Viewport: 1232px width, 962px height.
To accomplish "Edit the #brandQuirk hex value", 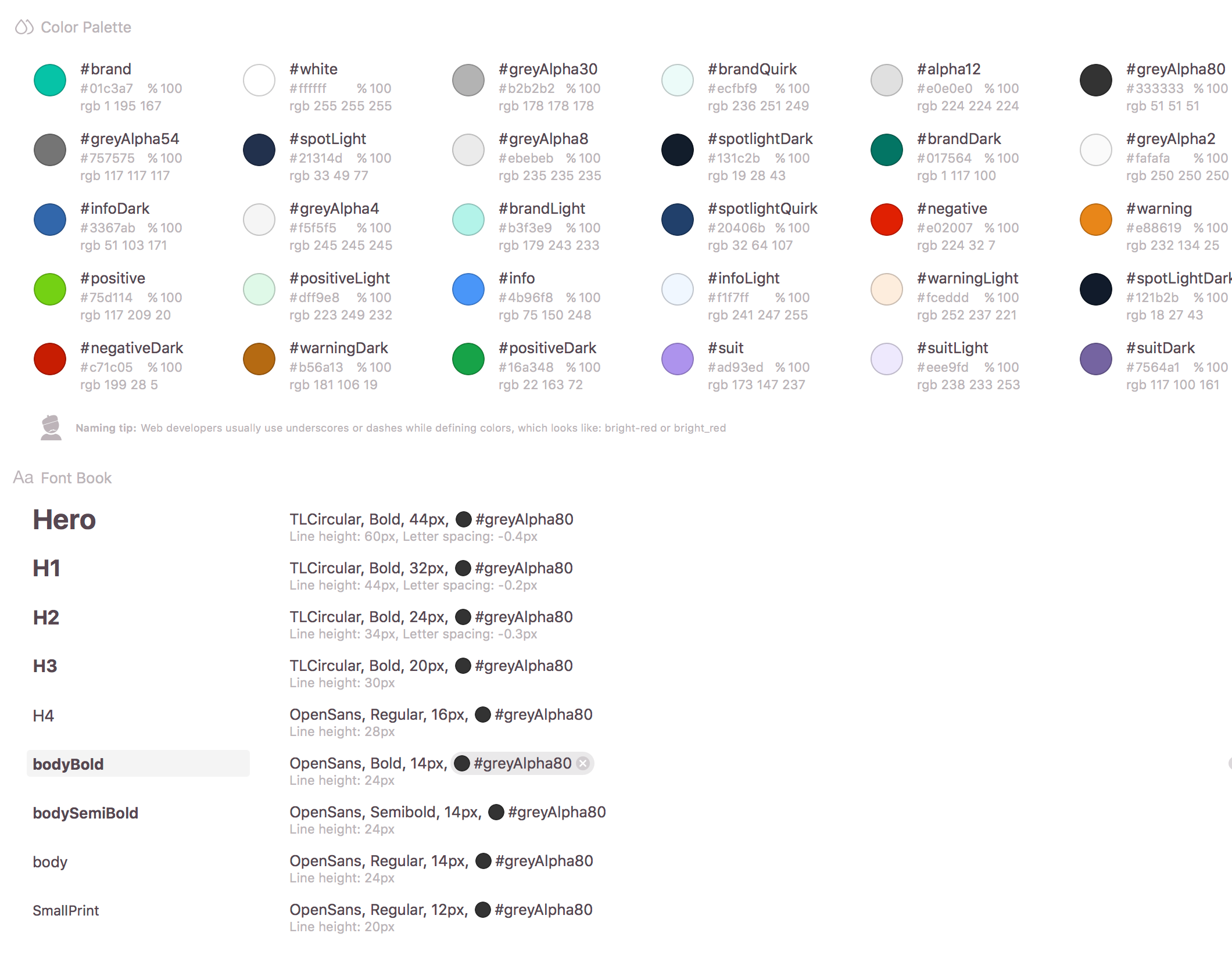I will point(732,88).
